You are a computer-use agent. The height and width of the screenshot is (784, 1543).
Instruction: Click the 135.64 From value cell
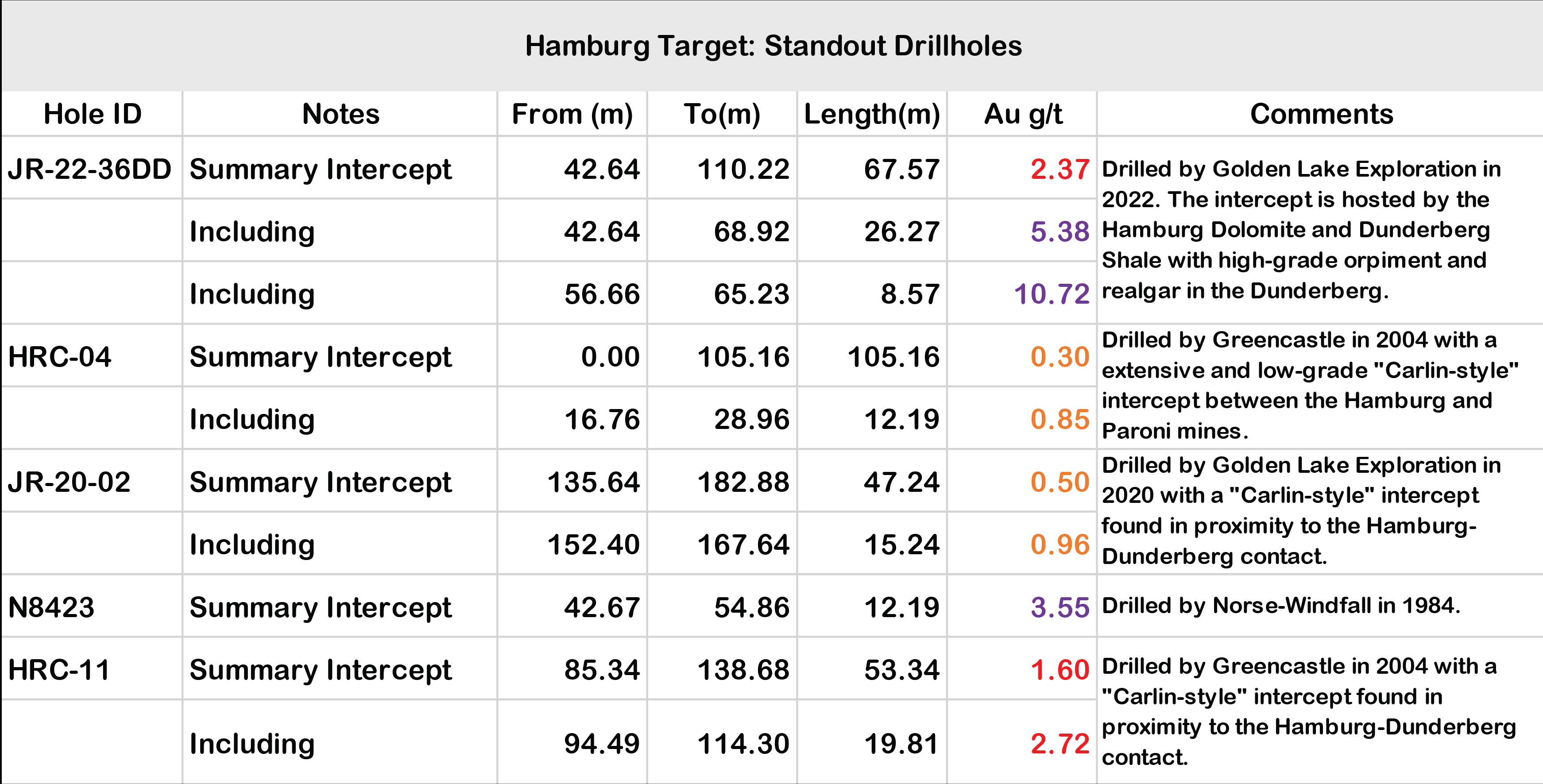[572, 482]
